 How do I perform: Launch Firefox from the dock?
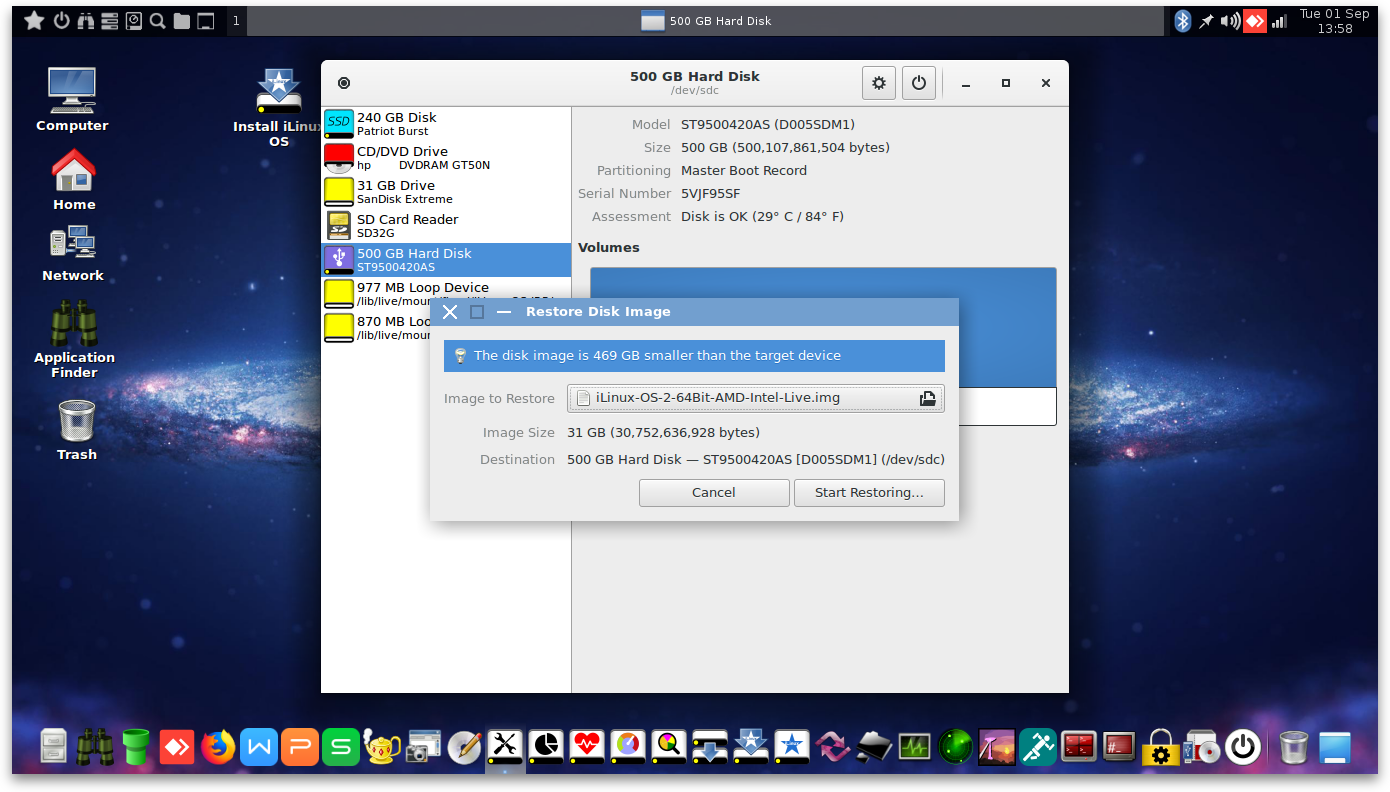click(218, 746)
